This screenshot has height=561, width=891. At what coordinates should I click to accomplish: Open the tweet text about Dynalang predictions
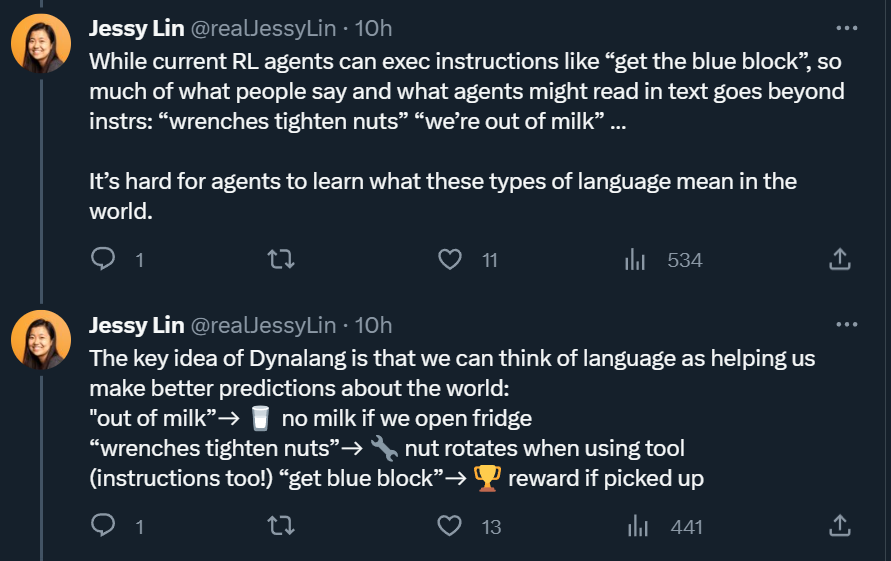452,418
